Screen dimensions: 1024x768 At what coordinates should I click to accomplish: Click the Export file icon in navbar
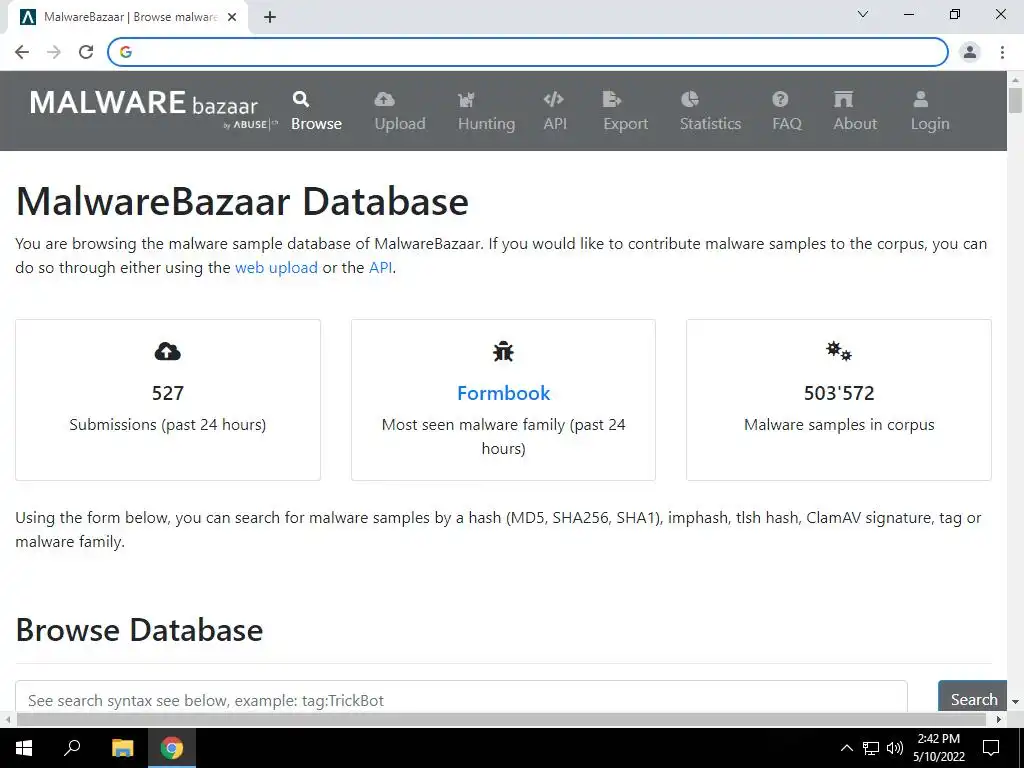click(x=612, y=99)
